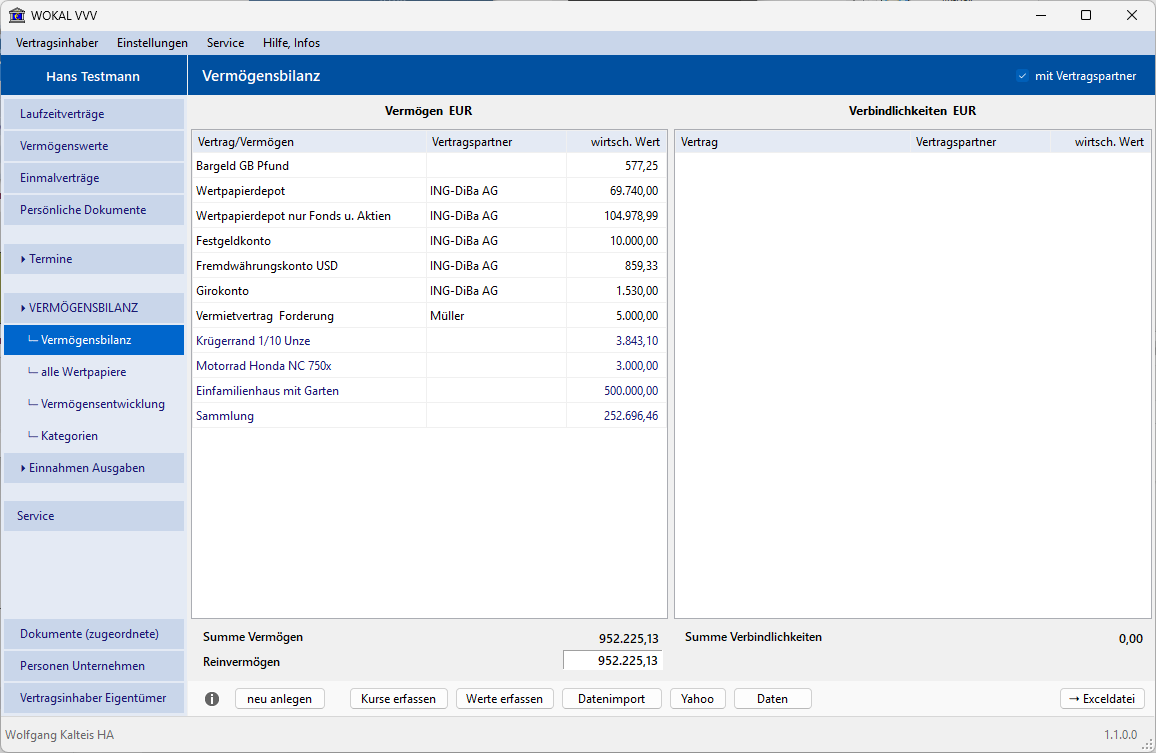Click the neu anlegen button
Viewport: 1156px width, 753px height.
(x=279, y=698)
